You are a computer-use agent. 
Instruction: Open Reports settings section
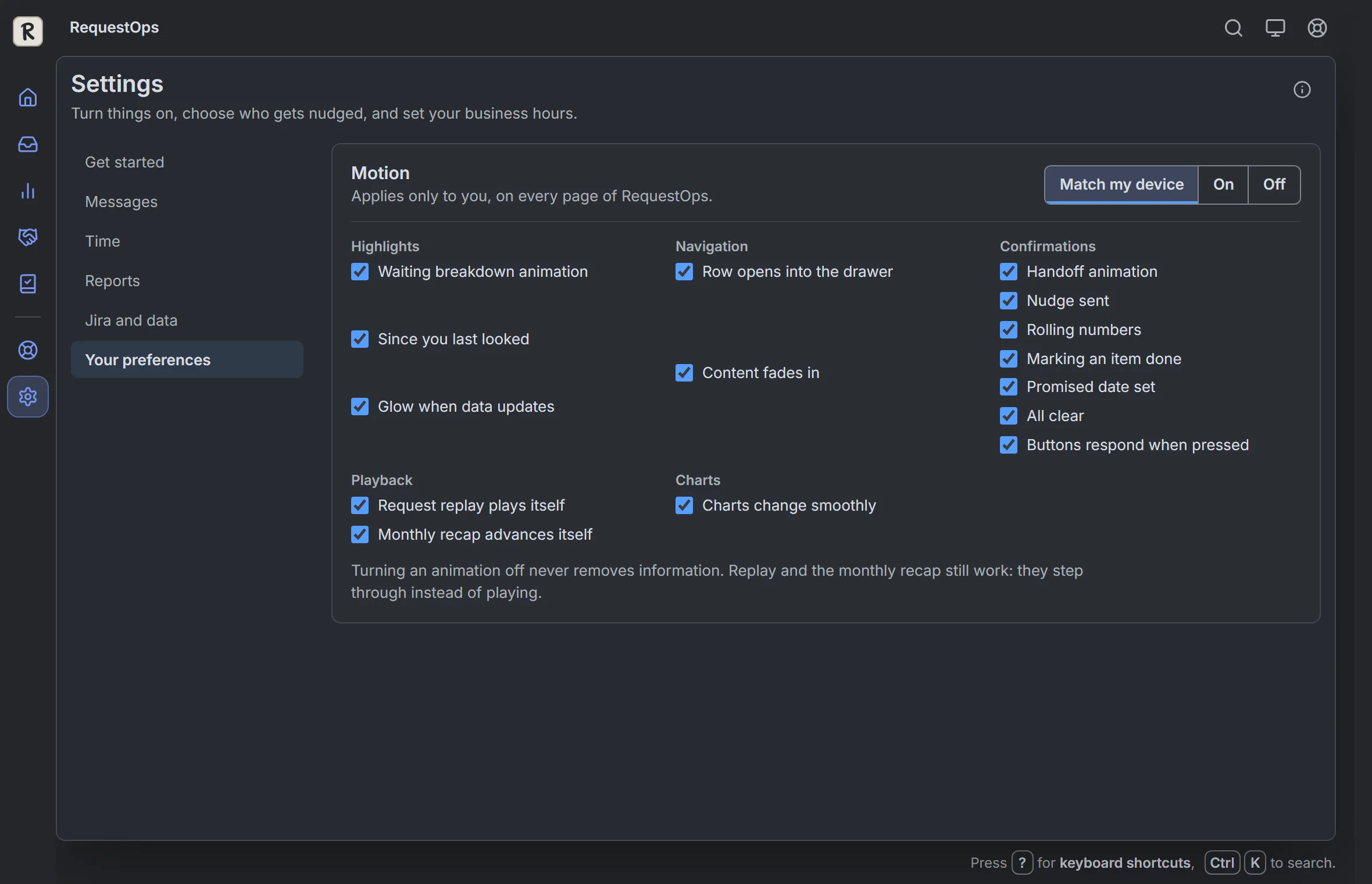tap(187, 281)
